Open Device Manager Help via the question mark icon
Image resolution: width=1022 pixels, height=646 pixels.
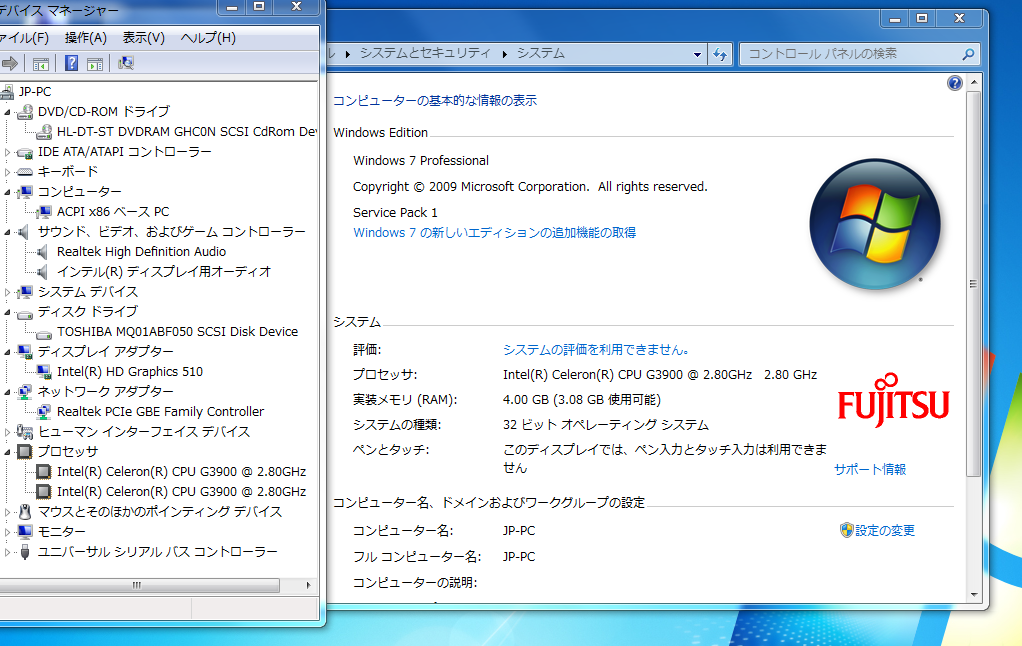tap(71, 63)
